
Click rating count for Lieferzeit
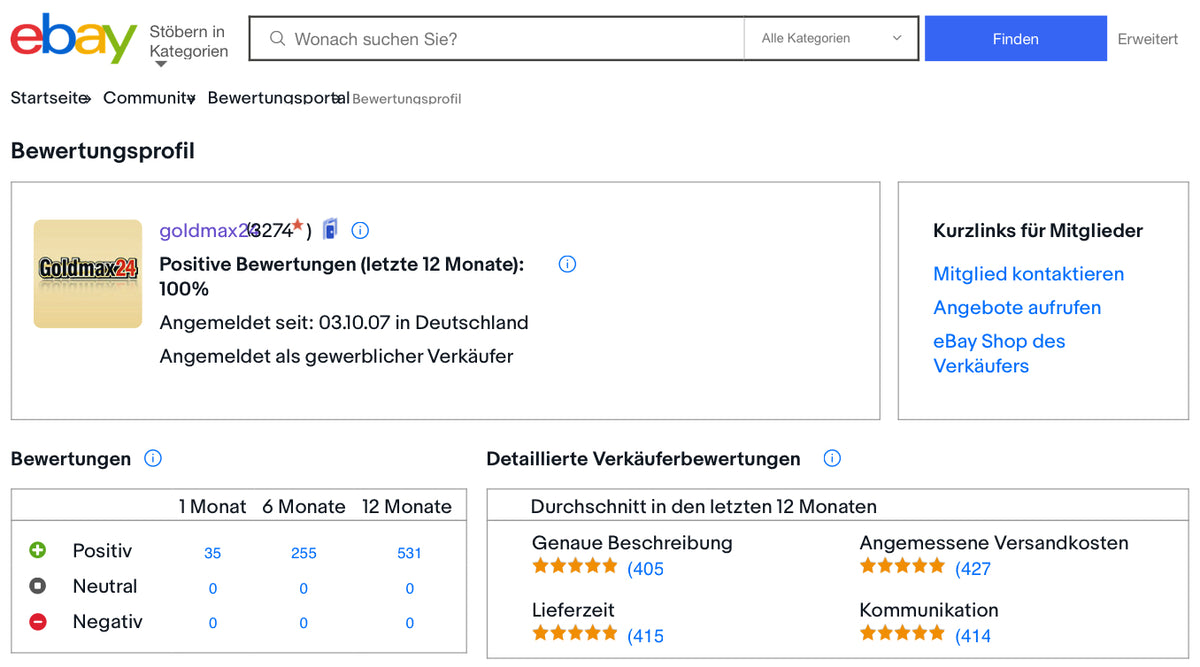(645, 636)
